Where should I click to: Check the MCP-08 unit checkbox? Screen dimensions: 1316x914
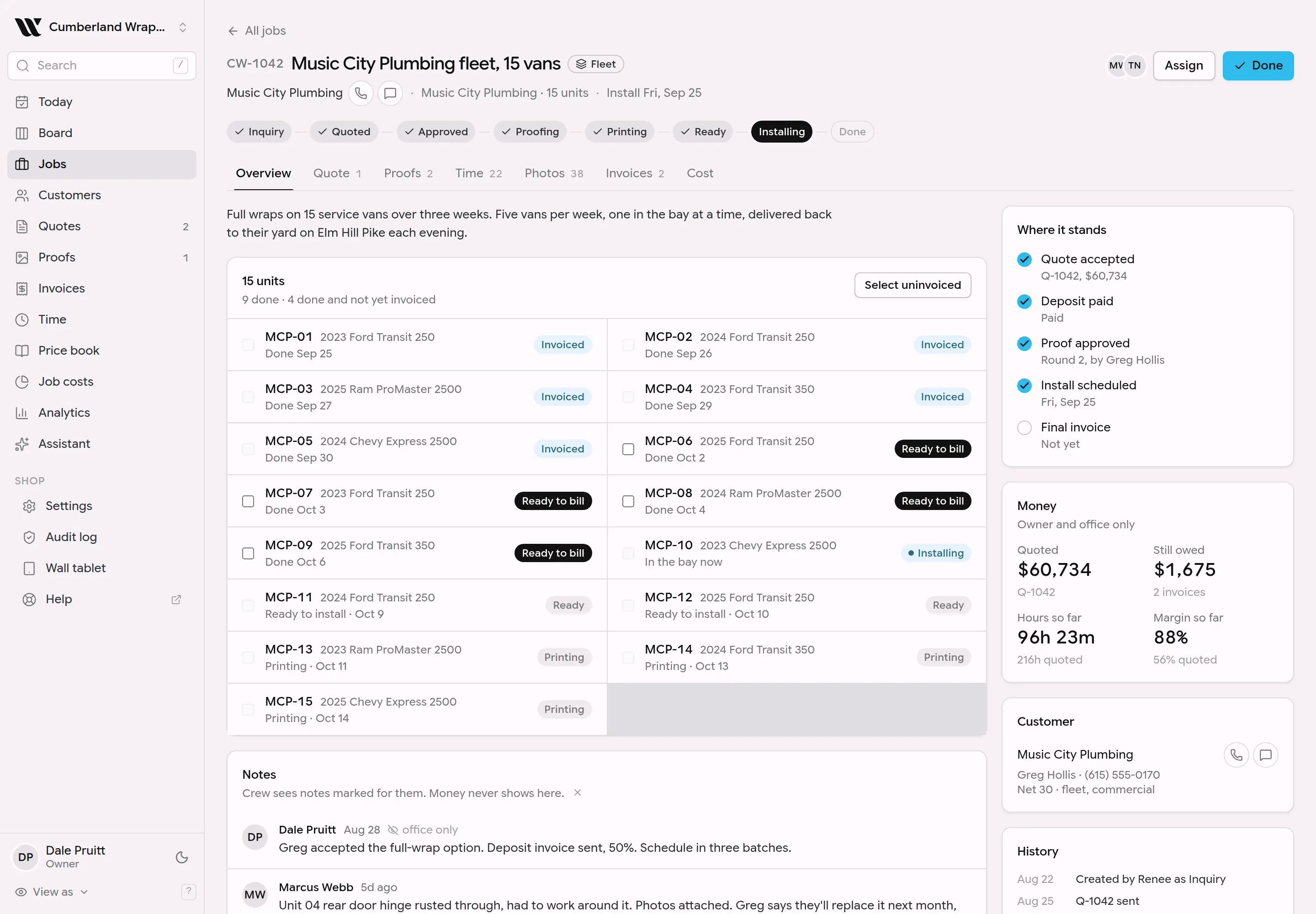pyautogui.click(x=628, y=501)
